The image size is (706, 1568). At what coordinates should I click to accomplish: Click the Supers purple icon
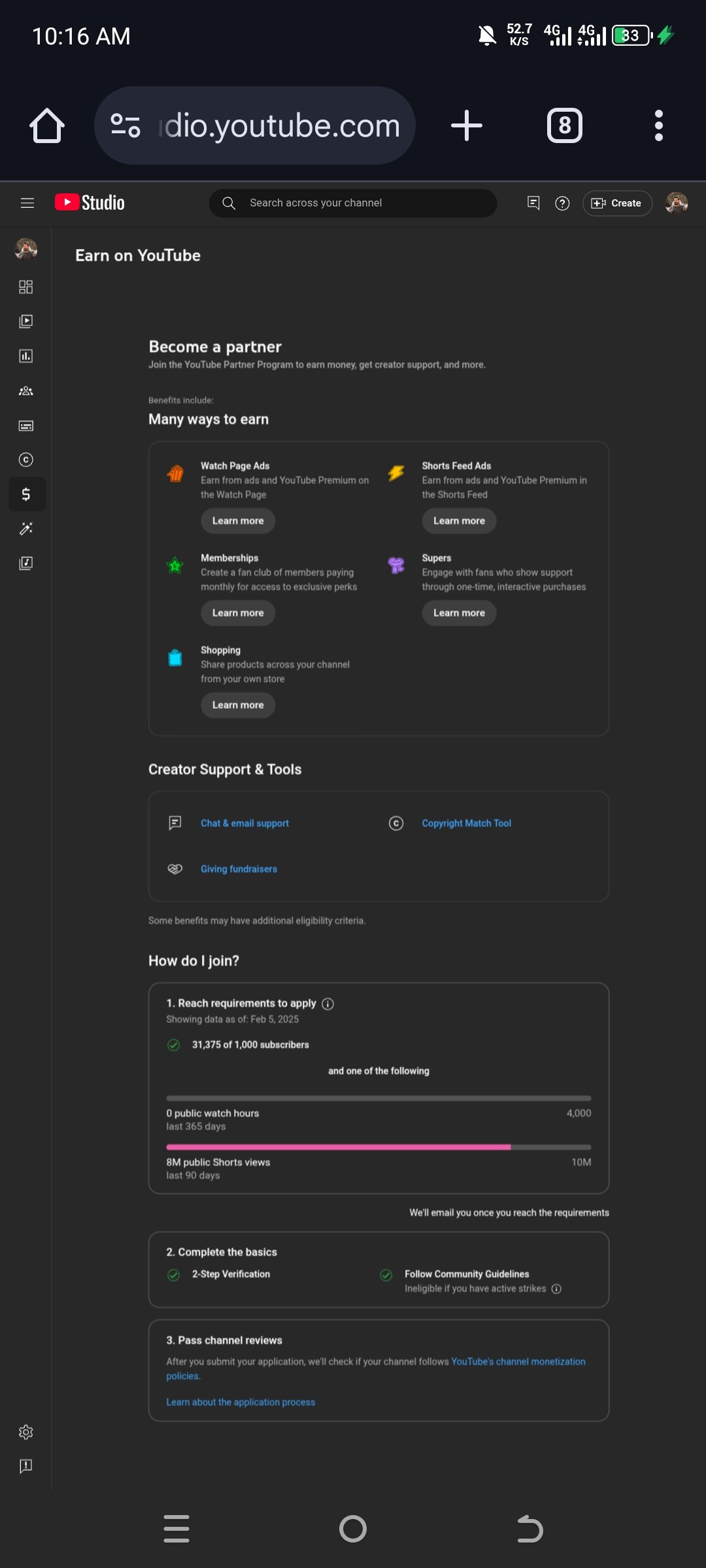tap(396, 565)
